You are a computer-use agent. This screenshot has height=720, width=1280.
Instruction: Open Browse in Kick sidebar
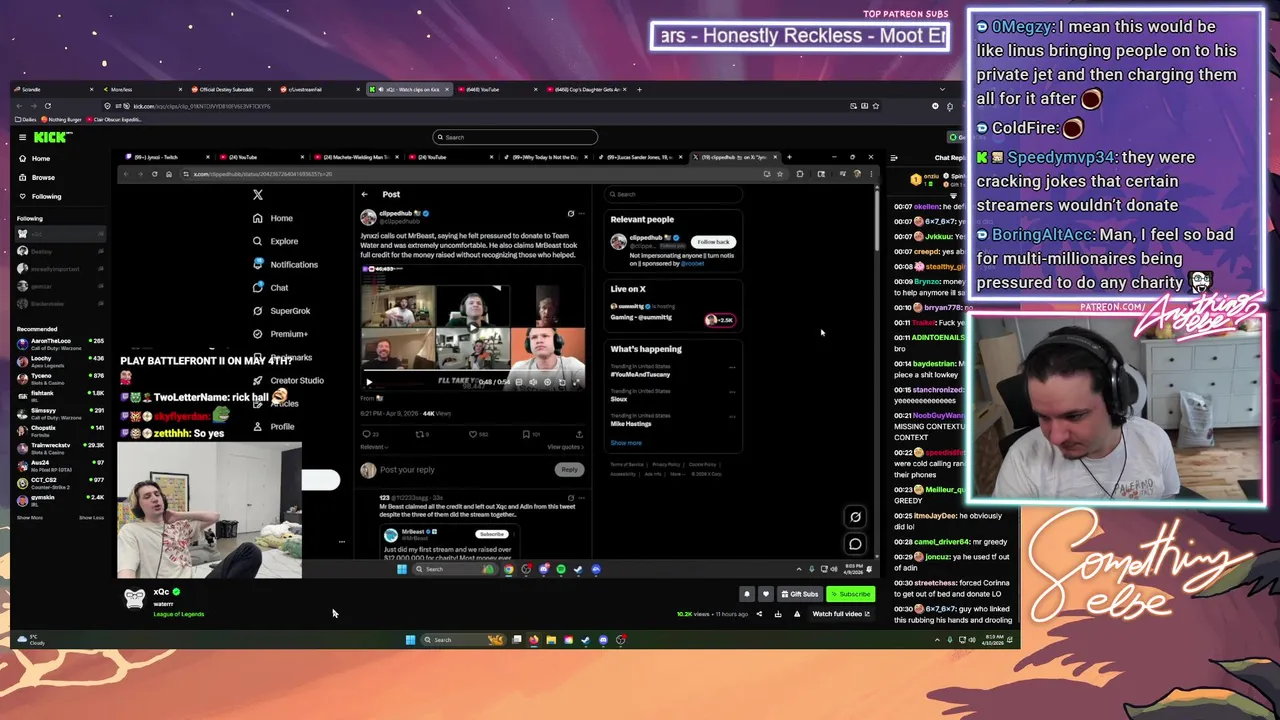[43, 177]
